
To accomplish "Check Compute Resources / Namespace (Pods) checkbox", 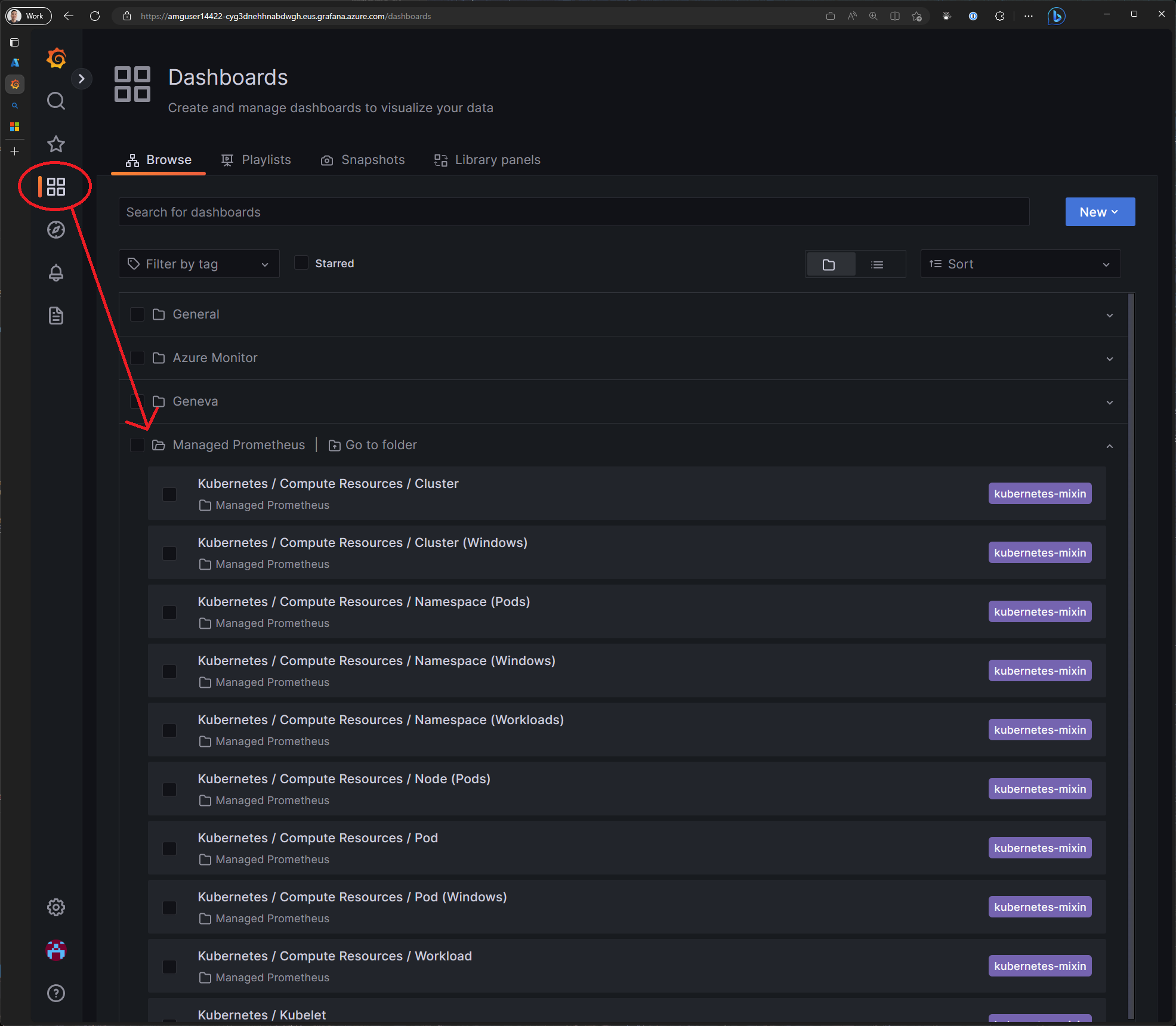I will click(169, 613).
